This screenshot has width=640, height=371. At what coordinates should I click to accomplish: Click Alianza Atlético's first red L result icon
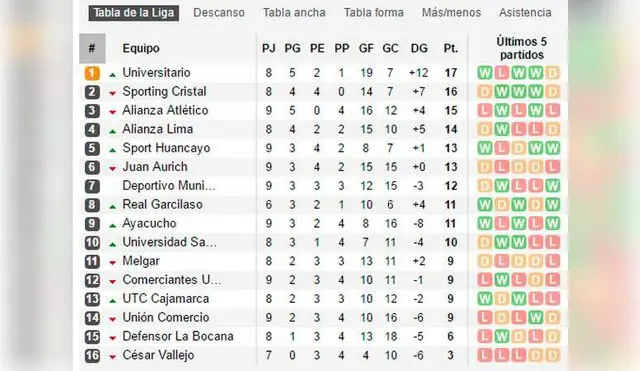[484, 110]
